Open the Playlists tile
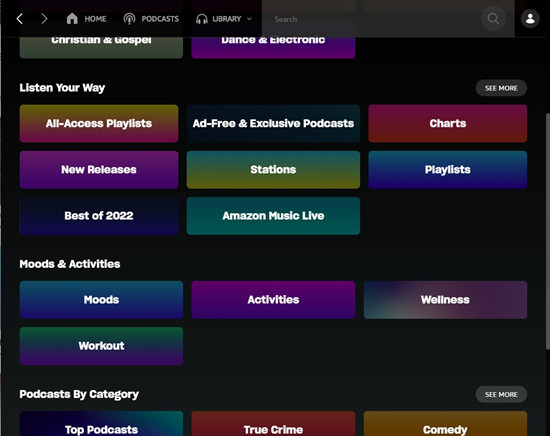The image size is (550, 436). tap(448, 170)
